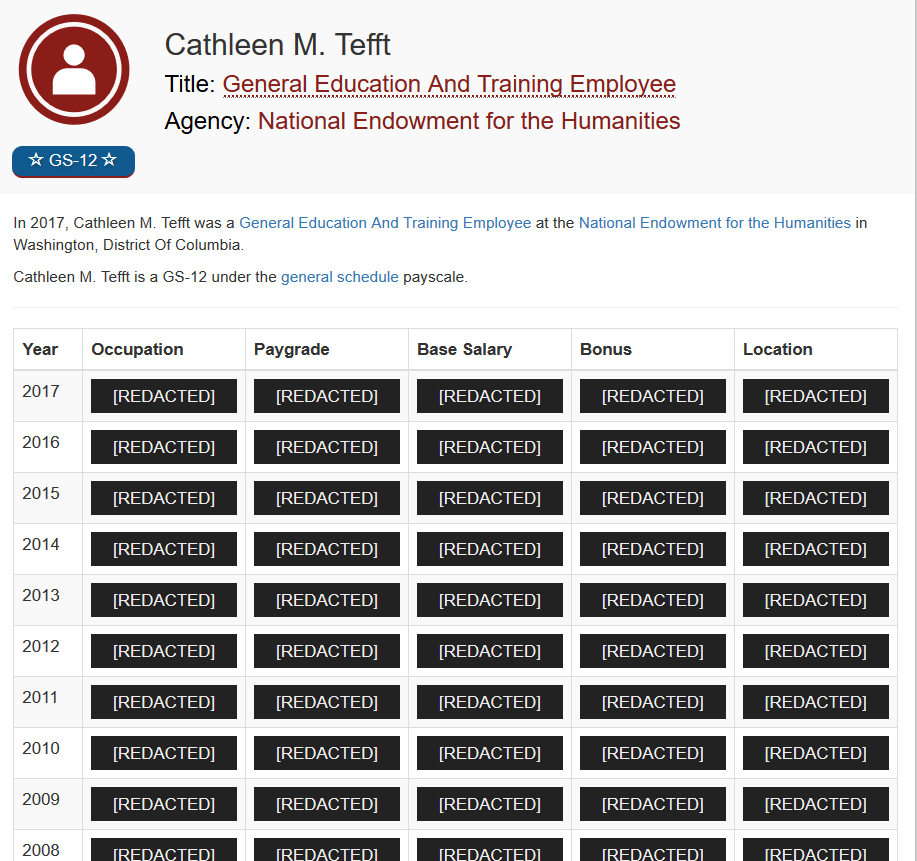
Task: Click the redacted Occupation cell for 2013
Action: click(164, 600)
